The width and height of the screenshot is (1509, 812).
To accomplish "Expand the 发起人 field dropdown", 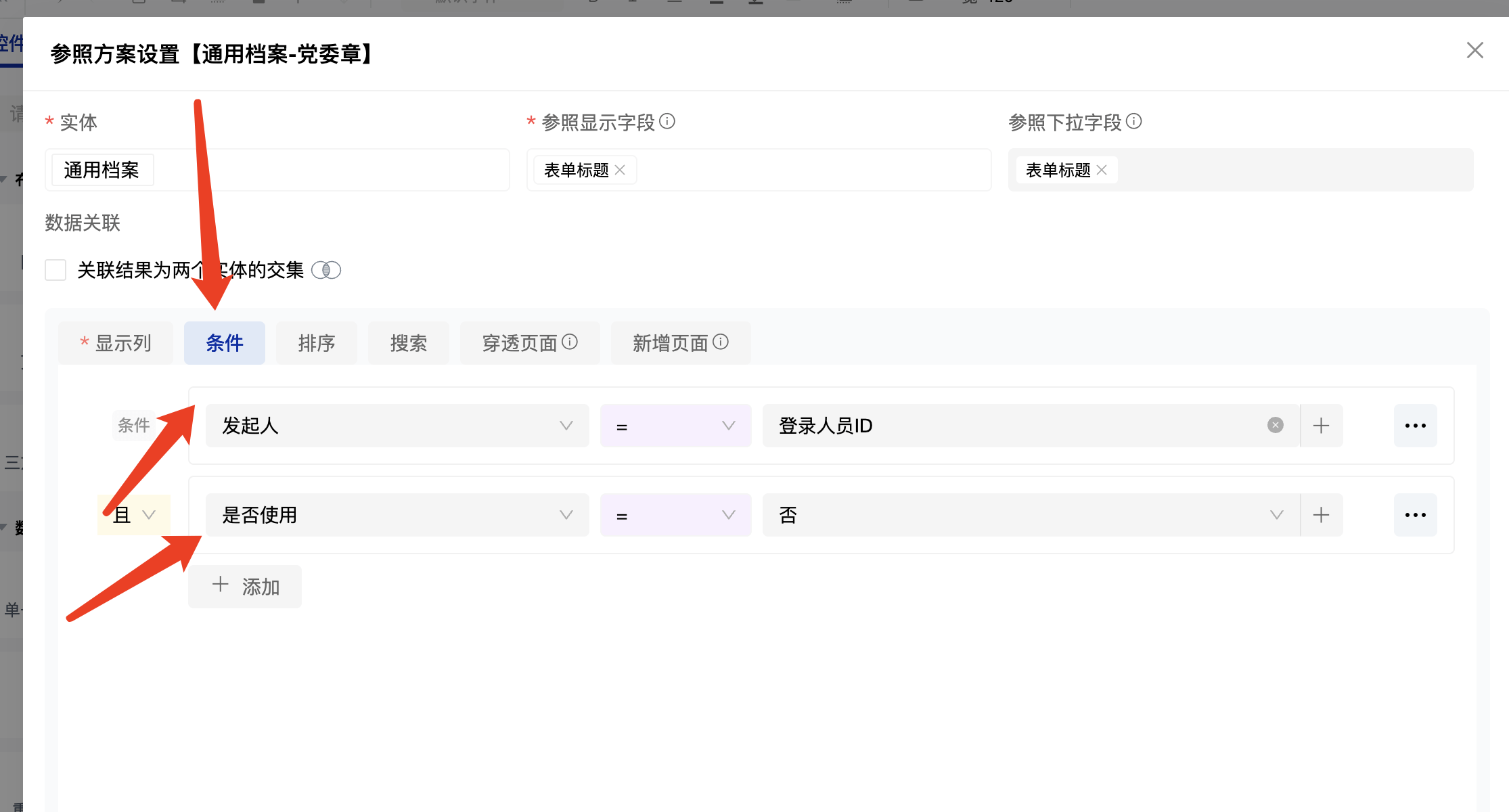I will pos(397,426).
